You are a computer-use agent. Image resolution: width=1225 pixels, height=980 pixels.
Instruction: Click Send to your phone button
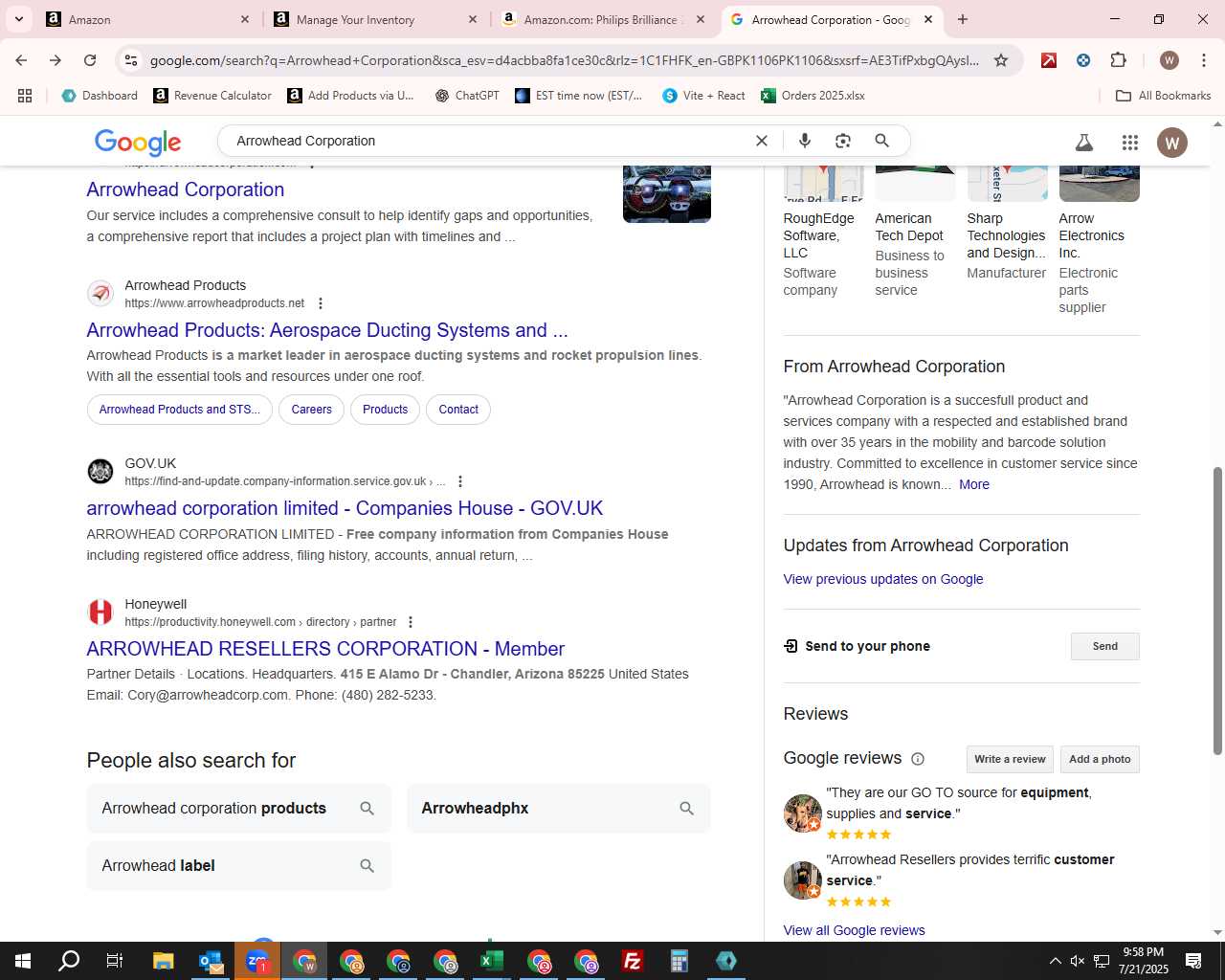pyautogui.click(x=1104, y=646)
